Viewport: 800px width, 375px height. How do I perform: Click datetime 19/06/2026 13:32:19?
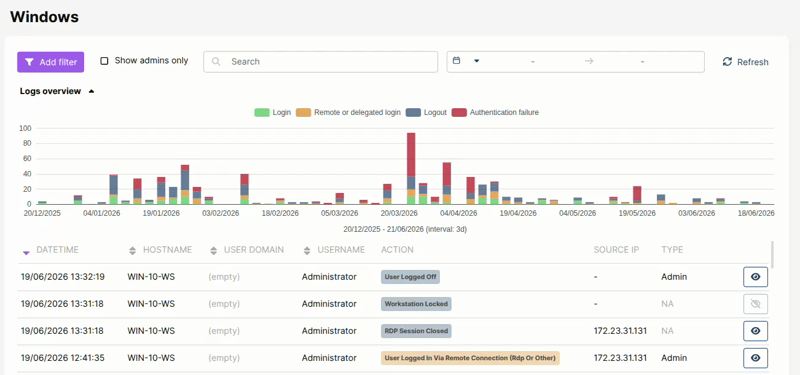coord(63,277)
